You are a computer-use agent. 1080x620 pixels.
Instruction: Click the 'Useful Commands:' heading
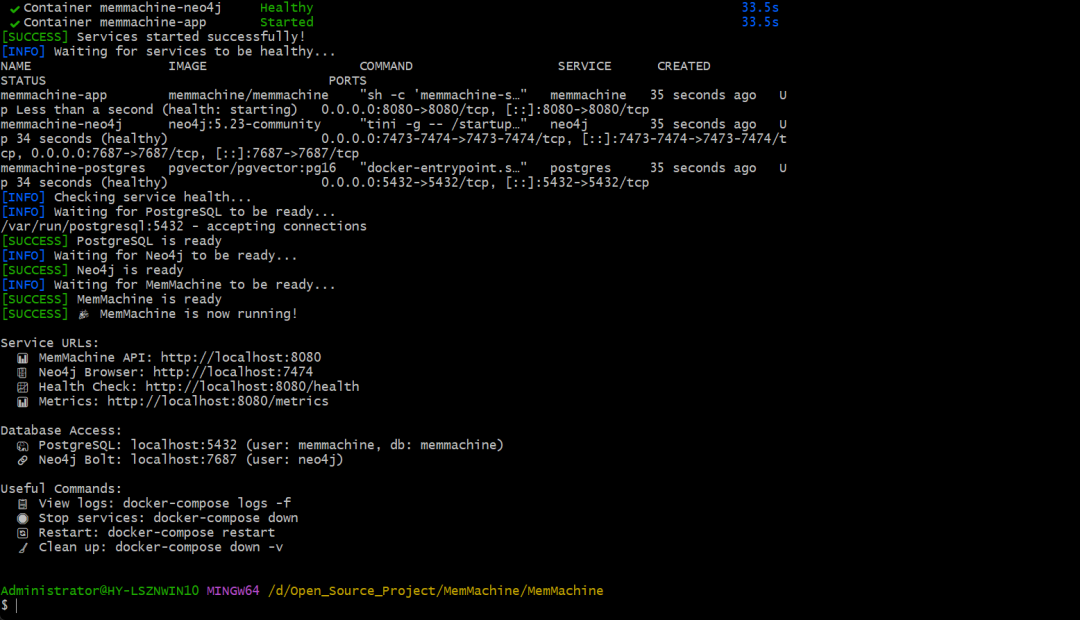pos(61,488)
